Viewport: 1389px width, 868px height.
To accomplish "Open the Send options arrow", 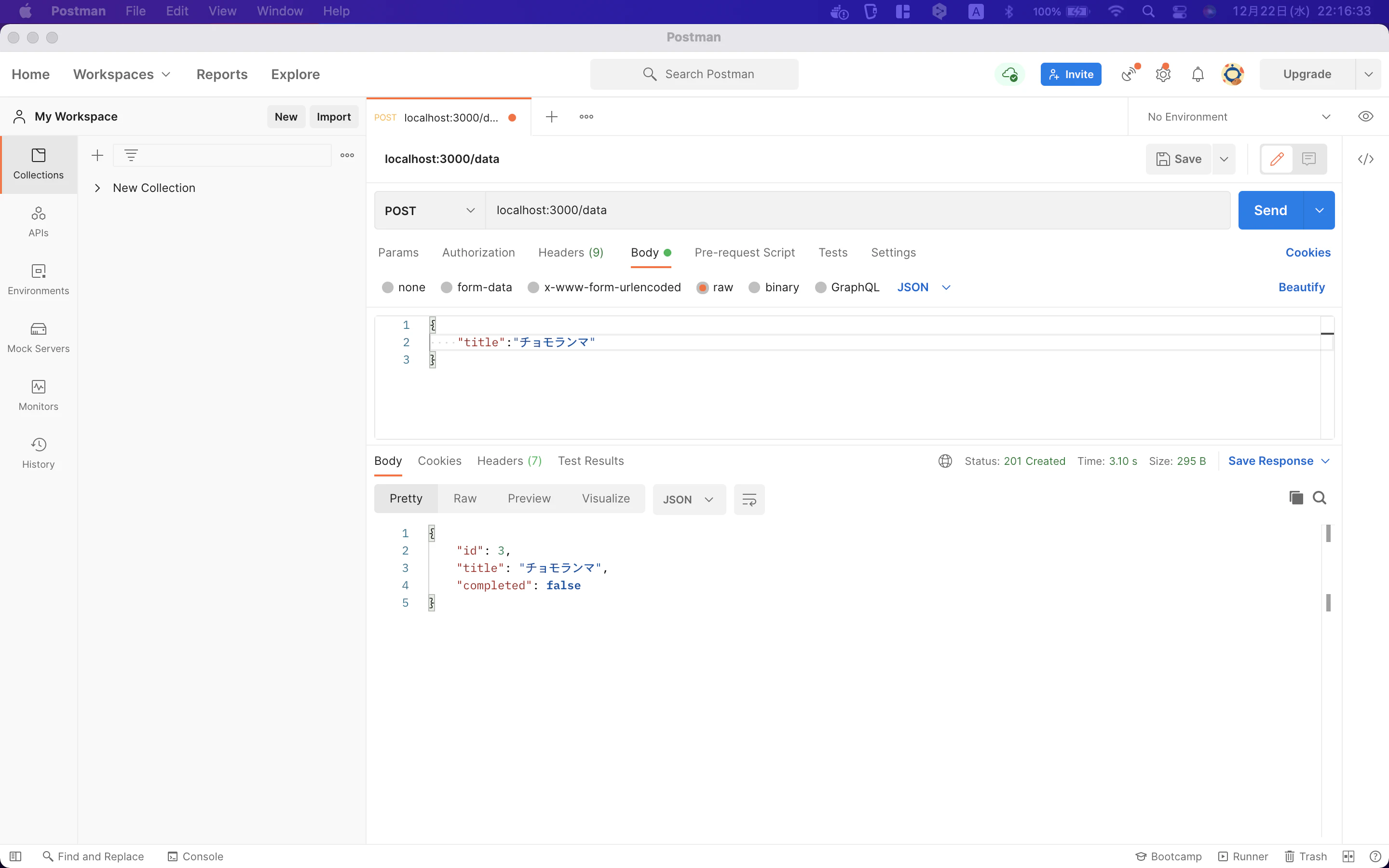I will click(x=1319, y=210).
